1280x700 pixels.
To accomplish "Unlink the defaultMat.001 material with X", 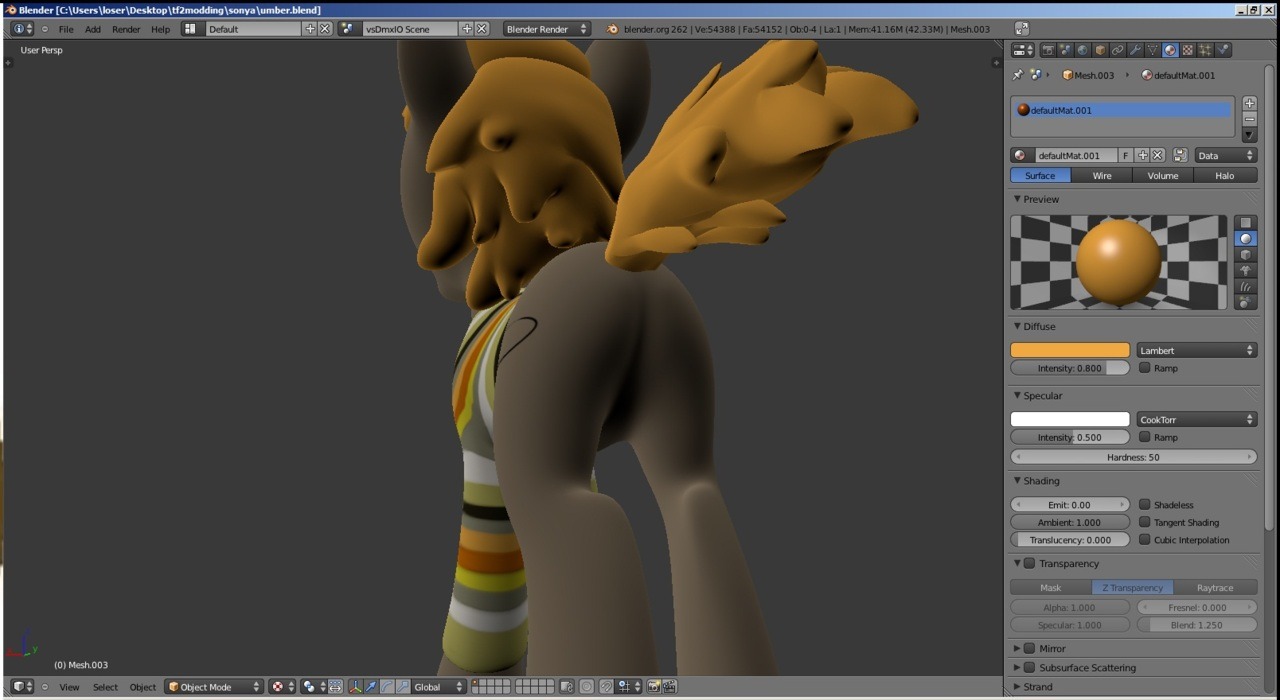I will click(x=1158, y=155).
